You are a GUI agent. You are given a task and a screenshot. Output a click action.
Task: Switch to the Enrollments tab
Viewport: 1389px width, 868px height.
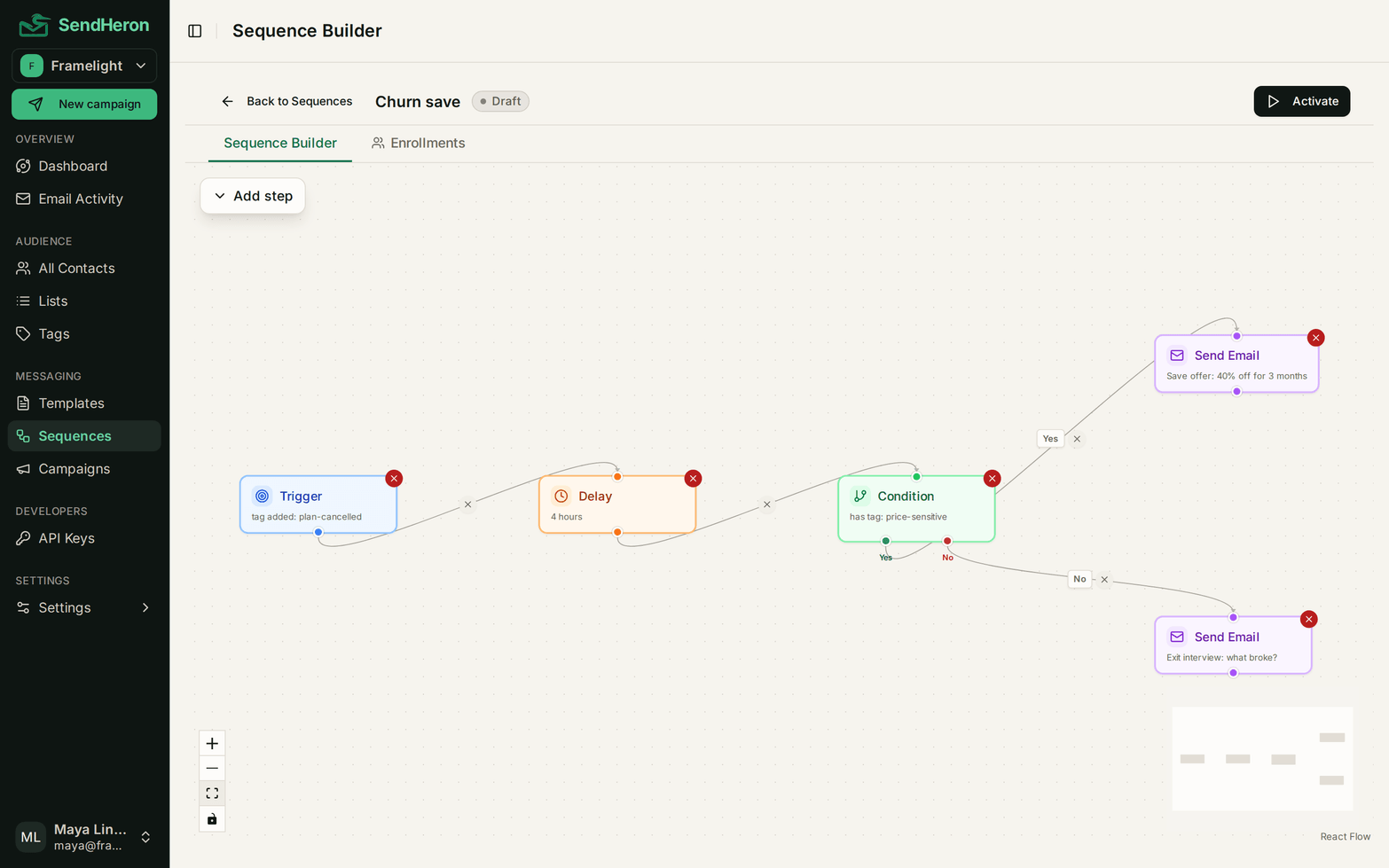(418, 143)
